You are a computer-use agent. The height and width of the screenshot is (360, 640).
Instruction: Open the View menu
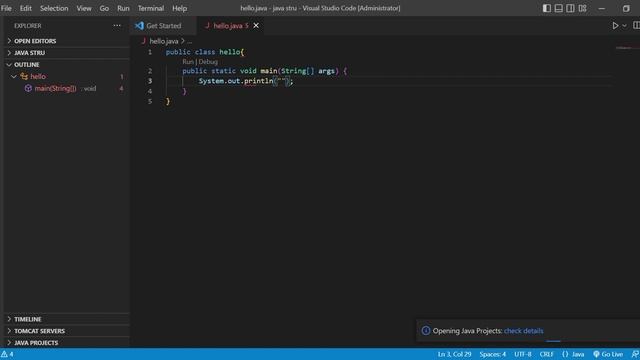[84, 8]
